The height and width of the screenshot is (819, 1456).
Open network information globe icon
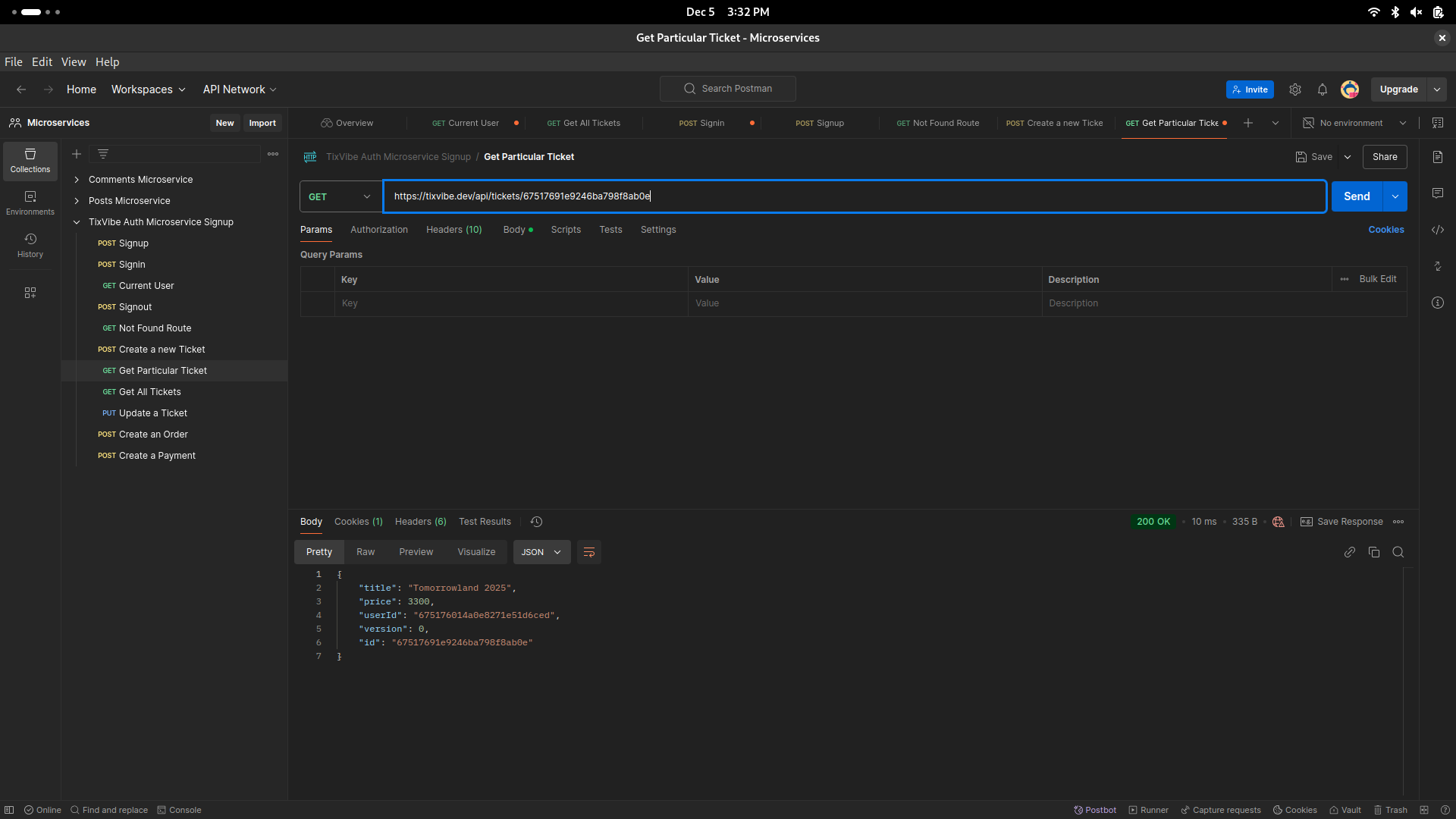1279,522
